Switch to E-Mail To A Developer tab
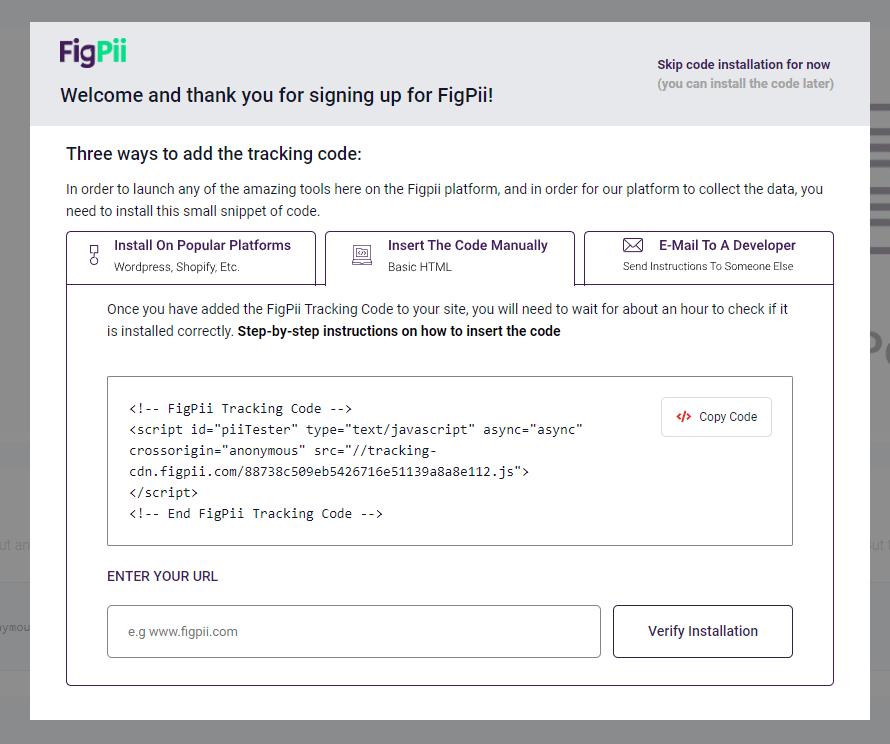This screenshot has width=890, height=744. click(708, 258)
